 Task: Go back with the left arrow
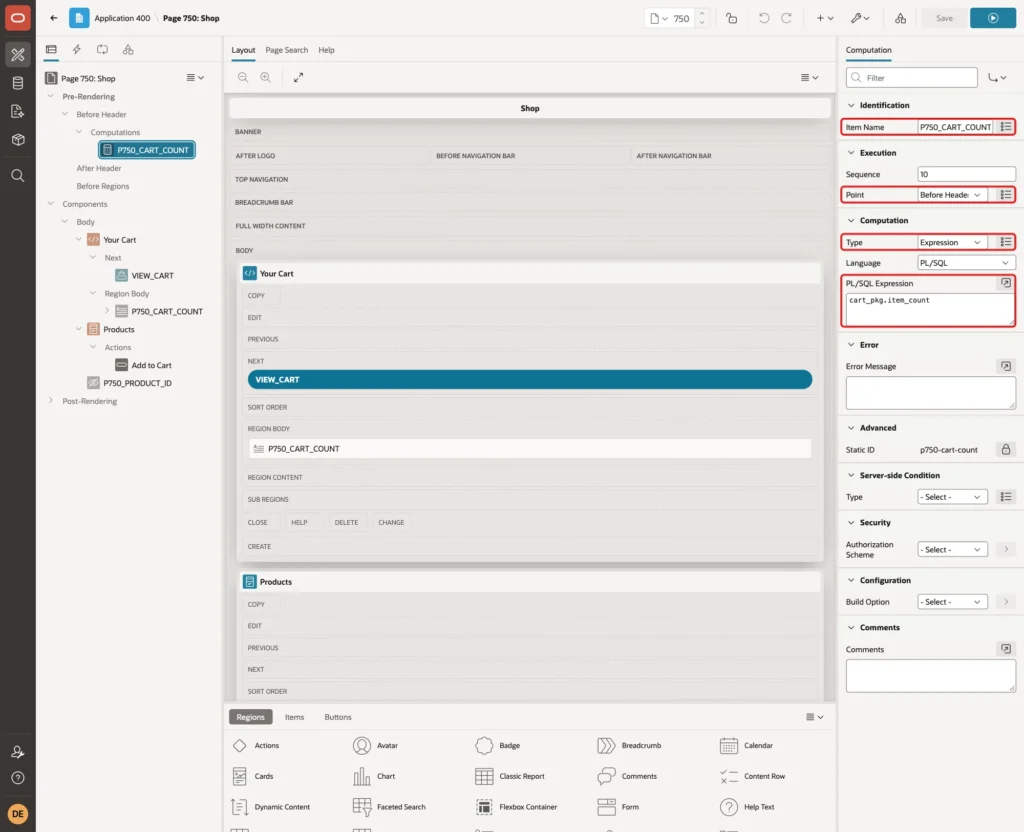(54, 18)
